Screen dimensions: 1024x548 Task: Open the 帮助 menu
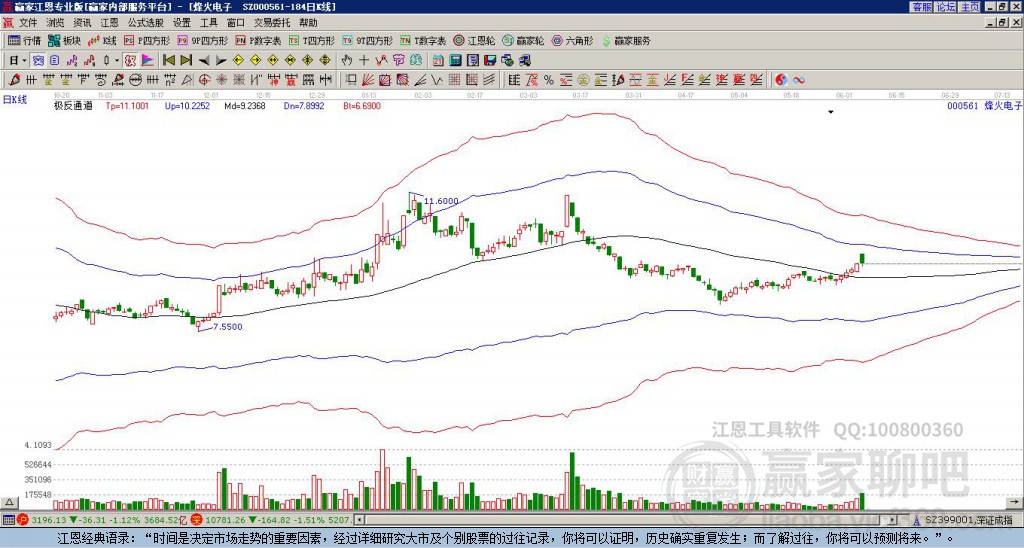pos(308,23)
